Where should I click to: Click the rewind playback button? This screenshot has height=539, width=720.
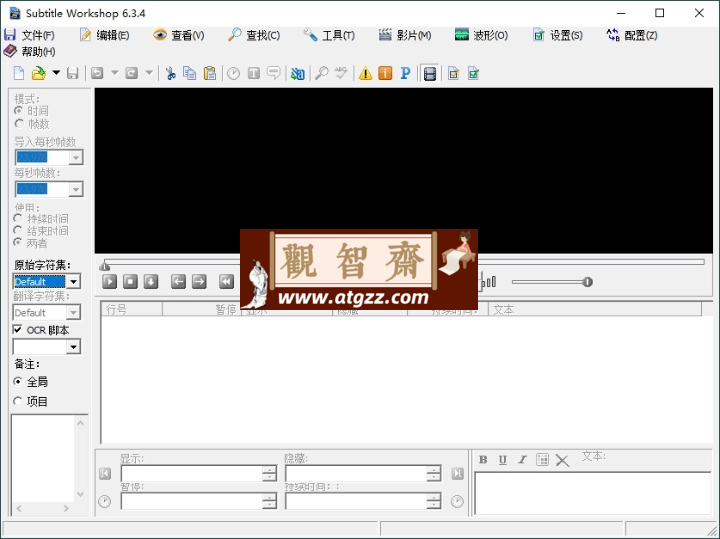coord(226,281)
